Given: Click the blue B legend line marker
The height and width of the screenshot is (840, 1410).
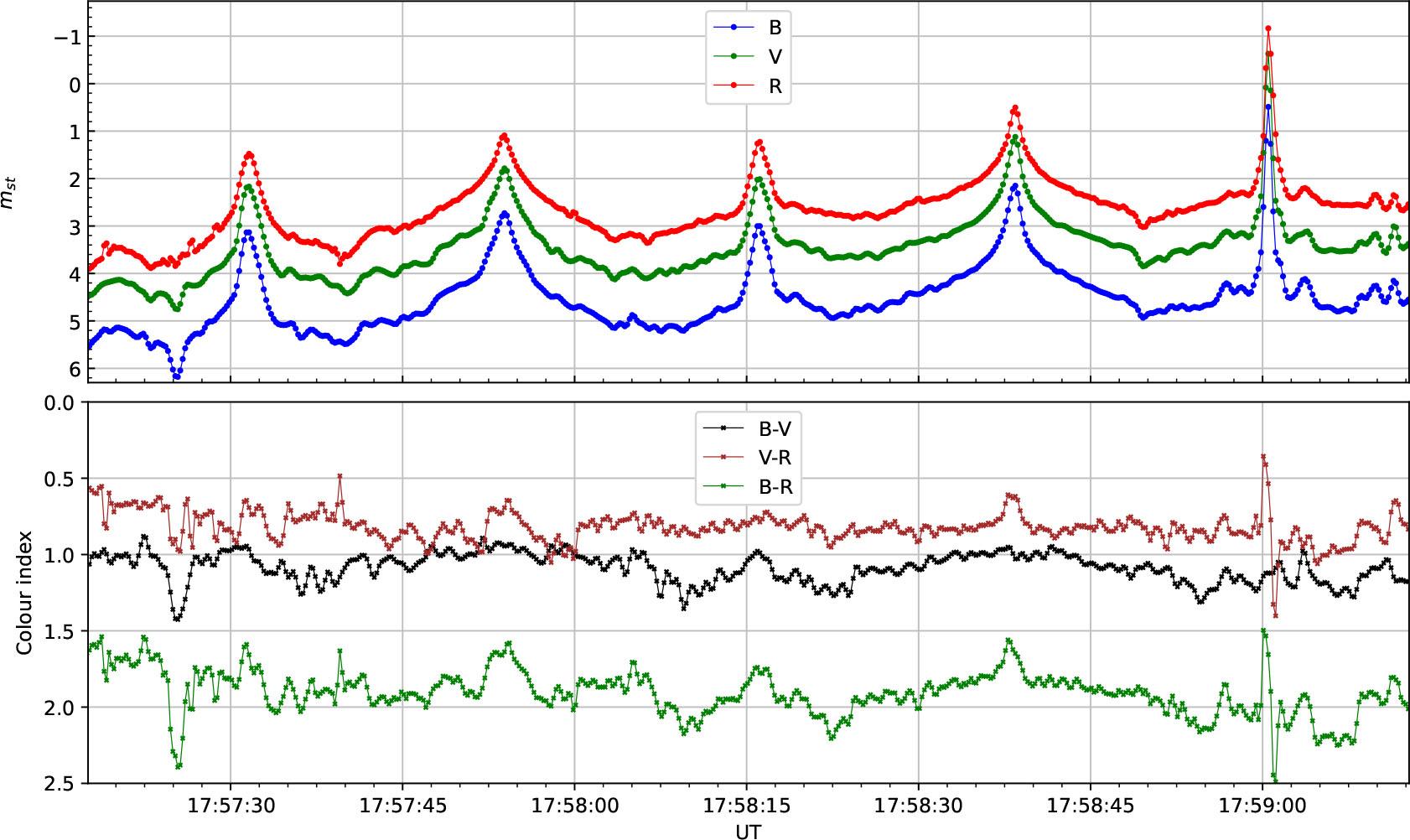Looking at the screenshot, I should pyautogui.click(x=734, y=28).
